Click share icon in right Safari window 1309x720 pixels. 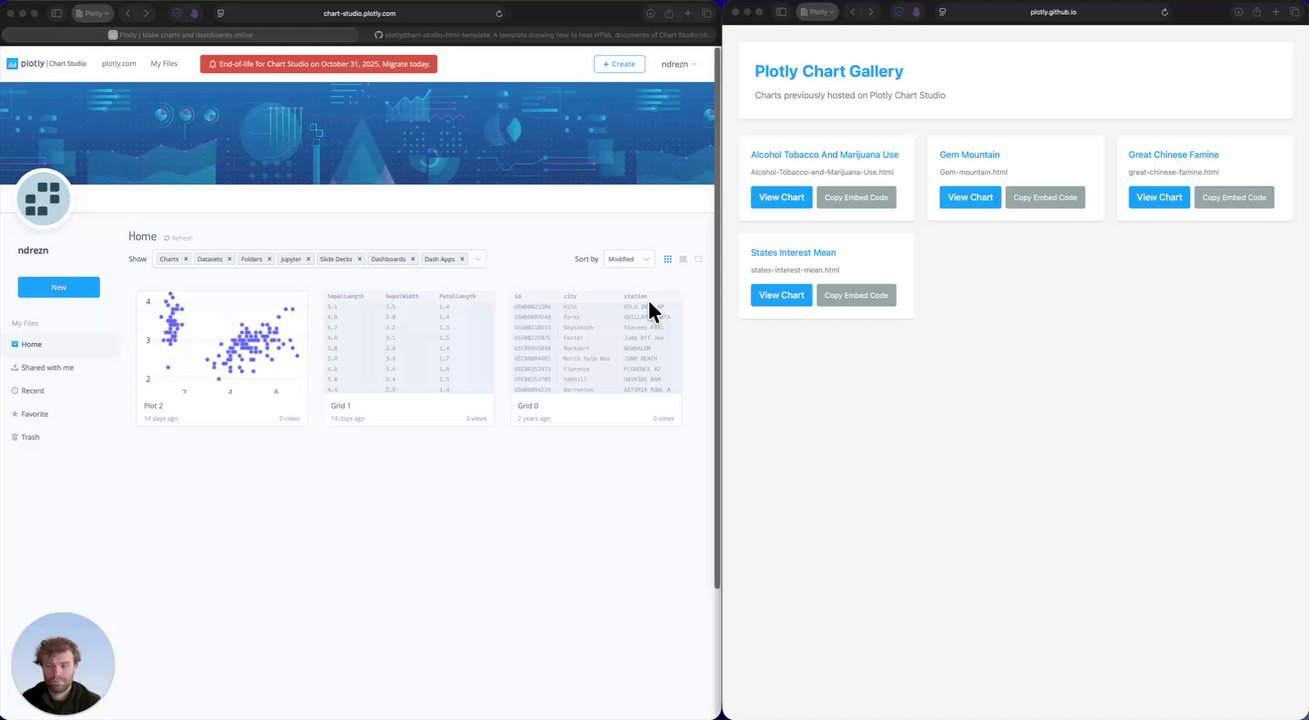pos(1257,12)
